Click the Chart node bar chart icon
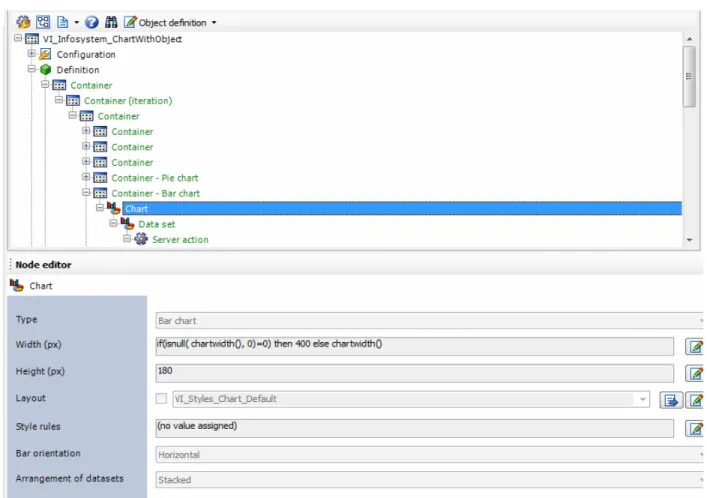The image size is (707, 498). click(x=114, y=208)
